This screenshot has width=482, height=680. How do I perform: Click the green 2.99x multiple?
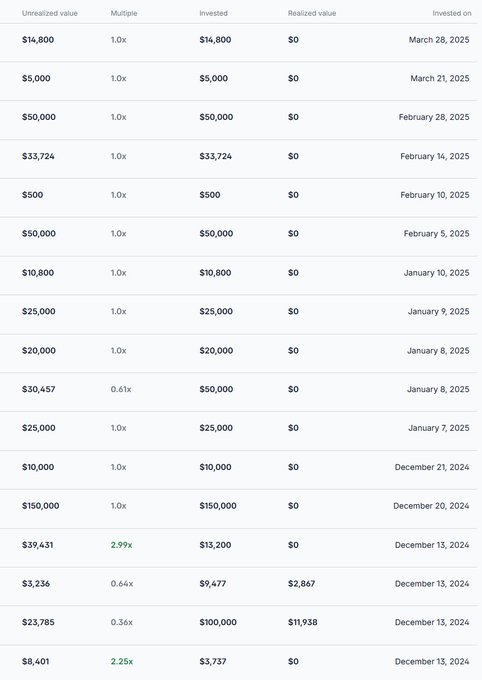coord(121,545)
